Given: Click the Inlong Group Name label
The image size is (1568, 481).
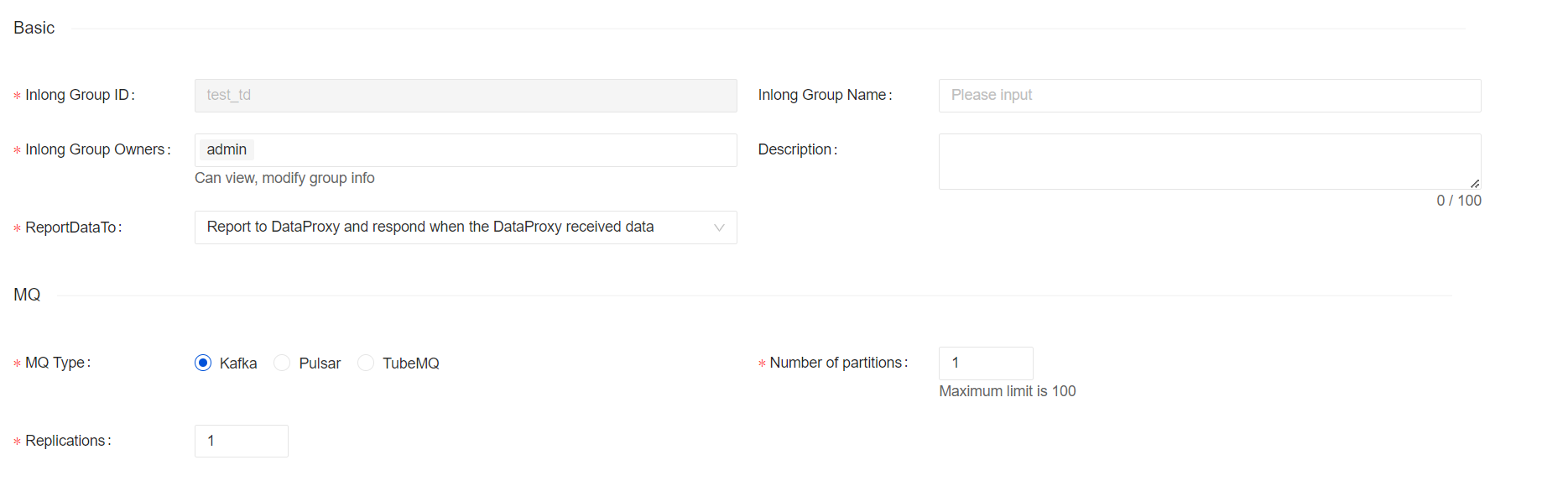Looking at the screenshot, I should tap(822, 95).
